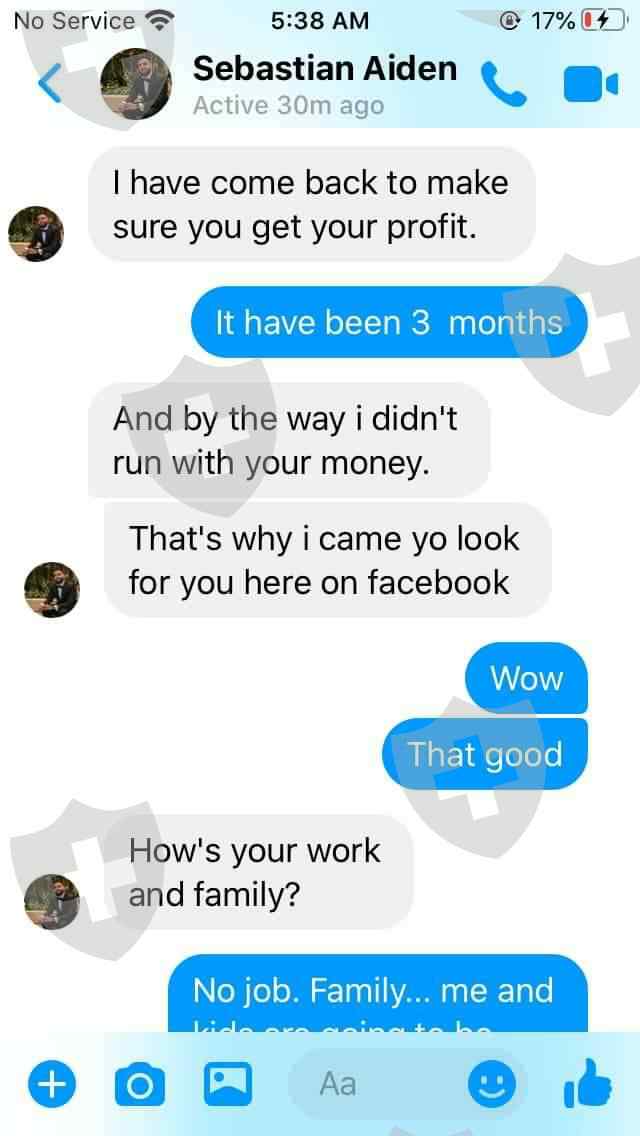Send a thumbs-up like

(x=587, y=1084)
